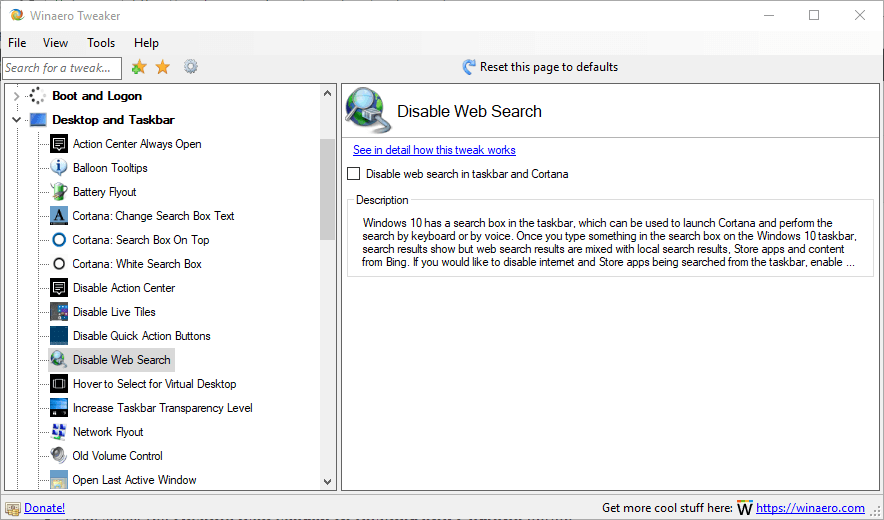884x520 pixels.
Task: Select Disable Action Center tree item
Action: pos(124,288)
